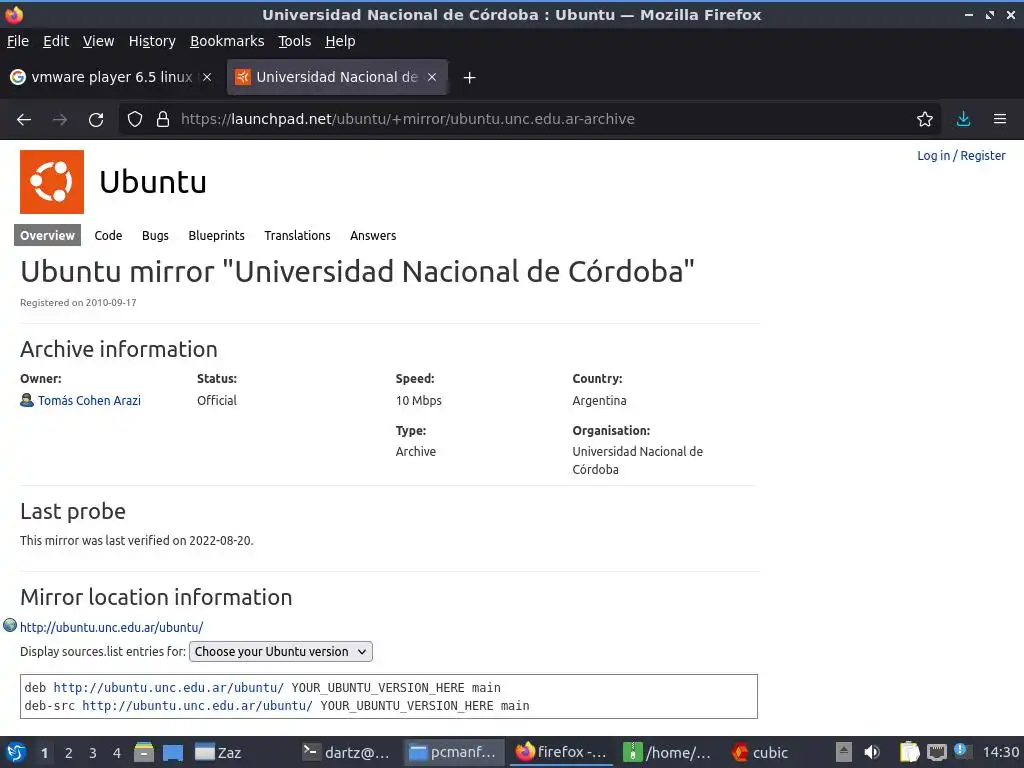This screenshot has height=768, width=1024.
Task: Open the Help menu
Action: pos(340,41)
